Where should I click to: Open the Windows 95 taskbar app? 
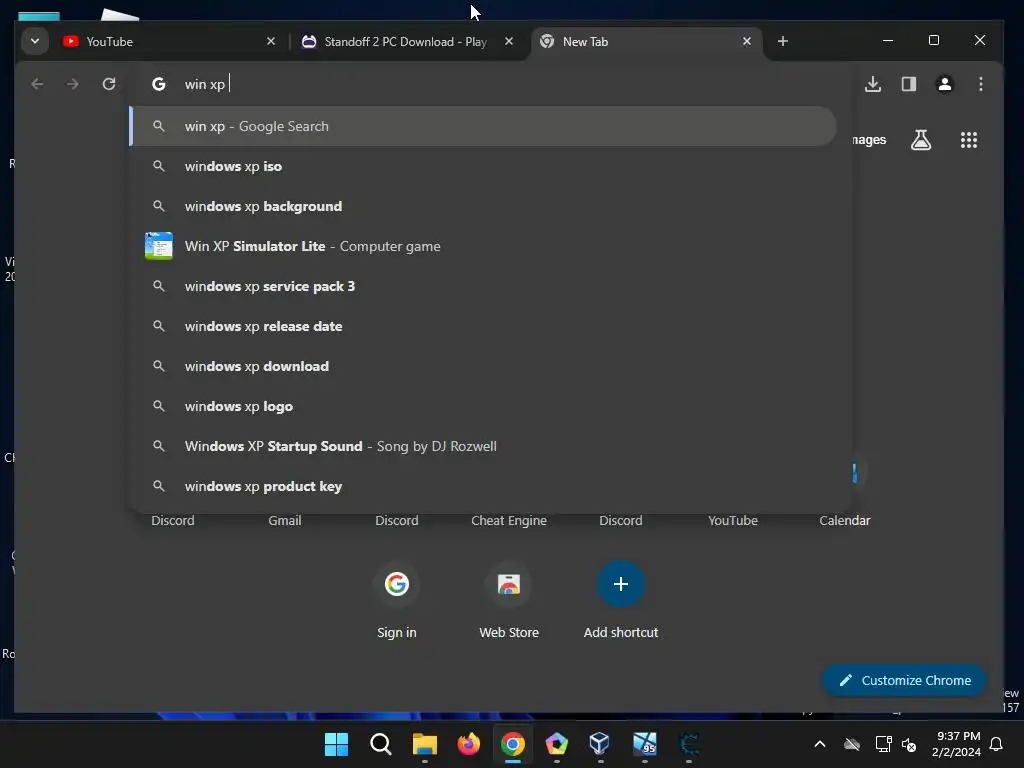pos(645,744)
